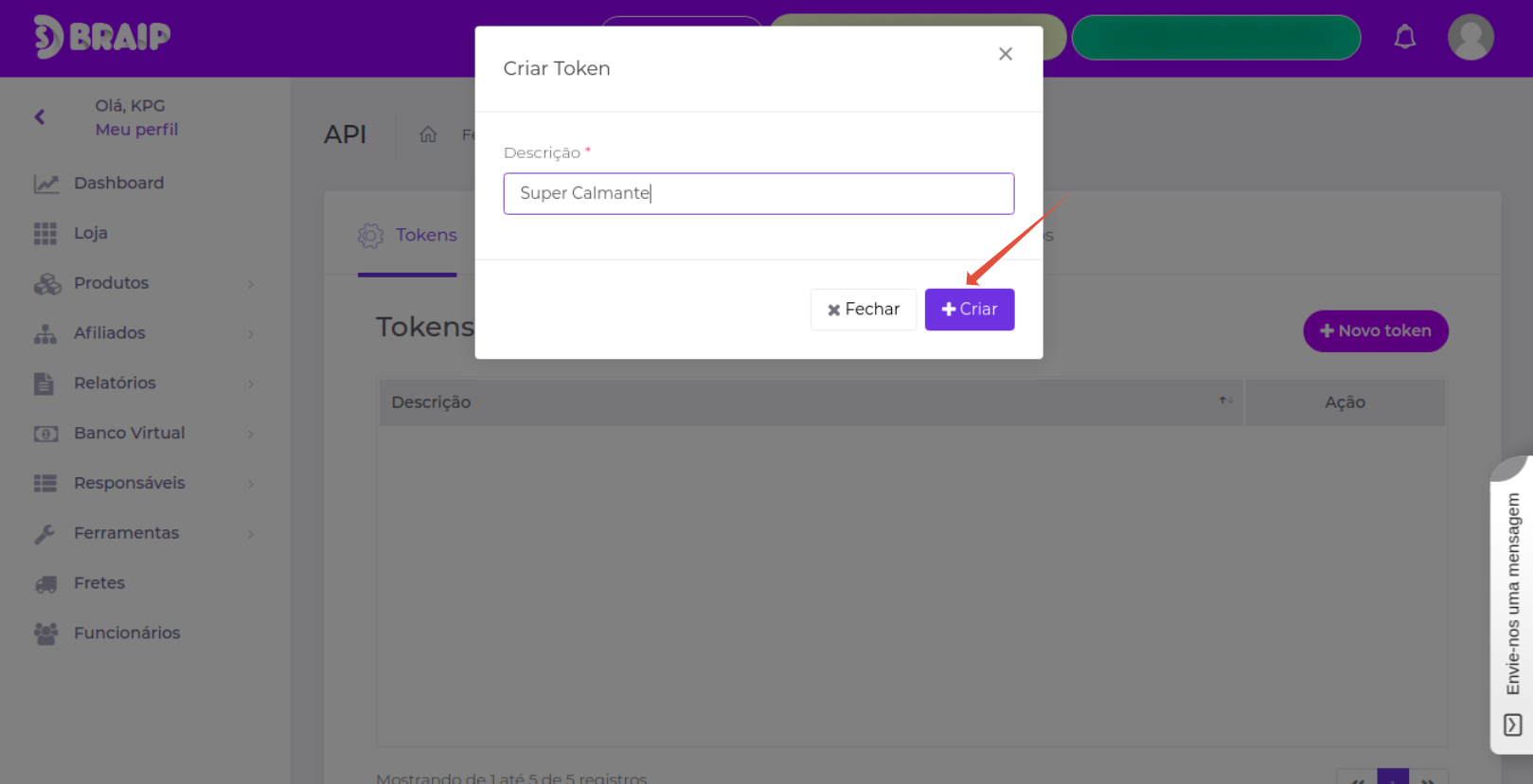
Task: Open the Meu perfil link
Action: (x=136, y=130)
